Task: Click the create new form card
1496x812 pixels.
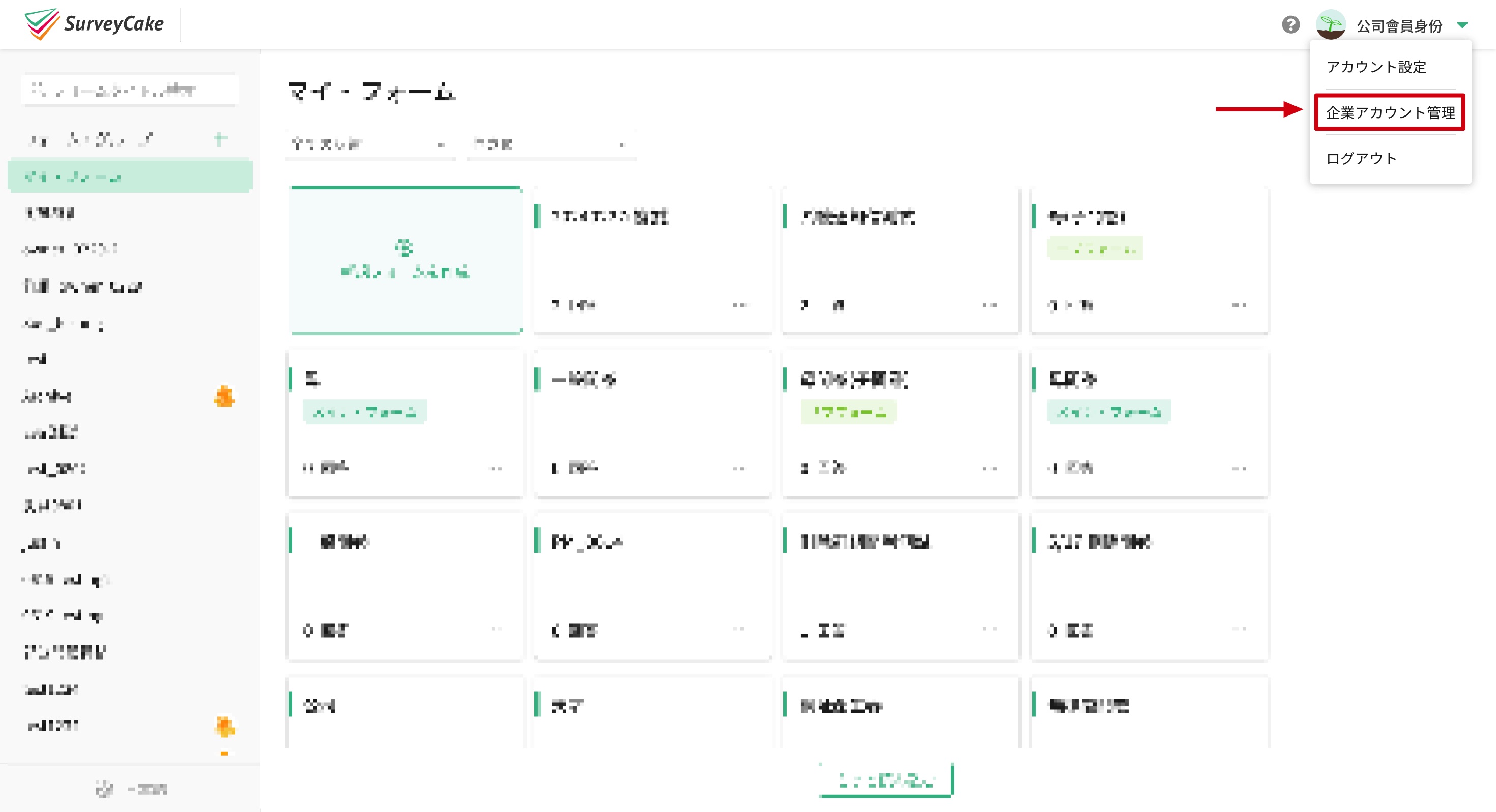Action: (407, 260)
